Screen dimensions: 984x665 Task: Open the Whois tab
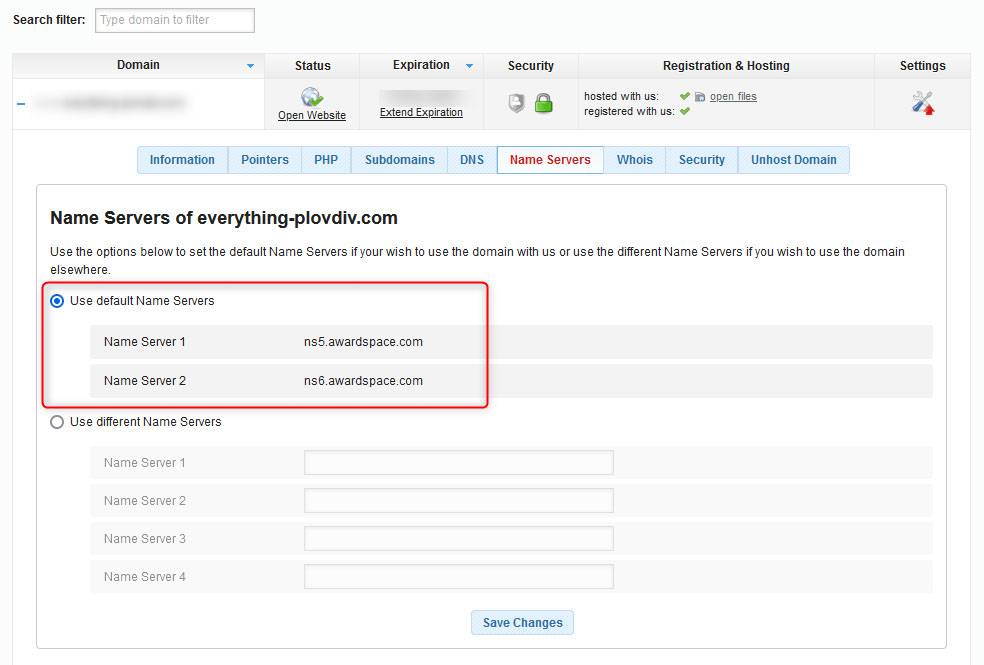point(634,159)
